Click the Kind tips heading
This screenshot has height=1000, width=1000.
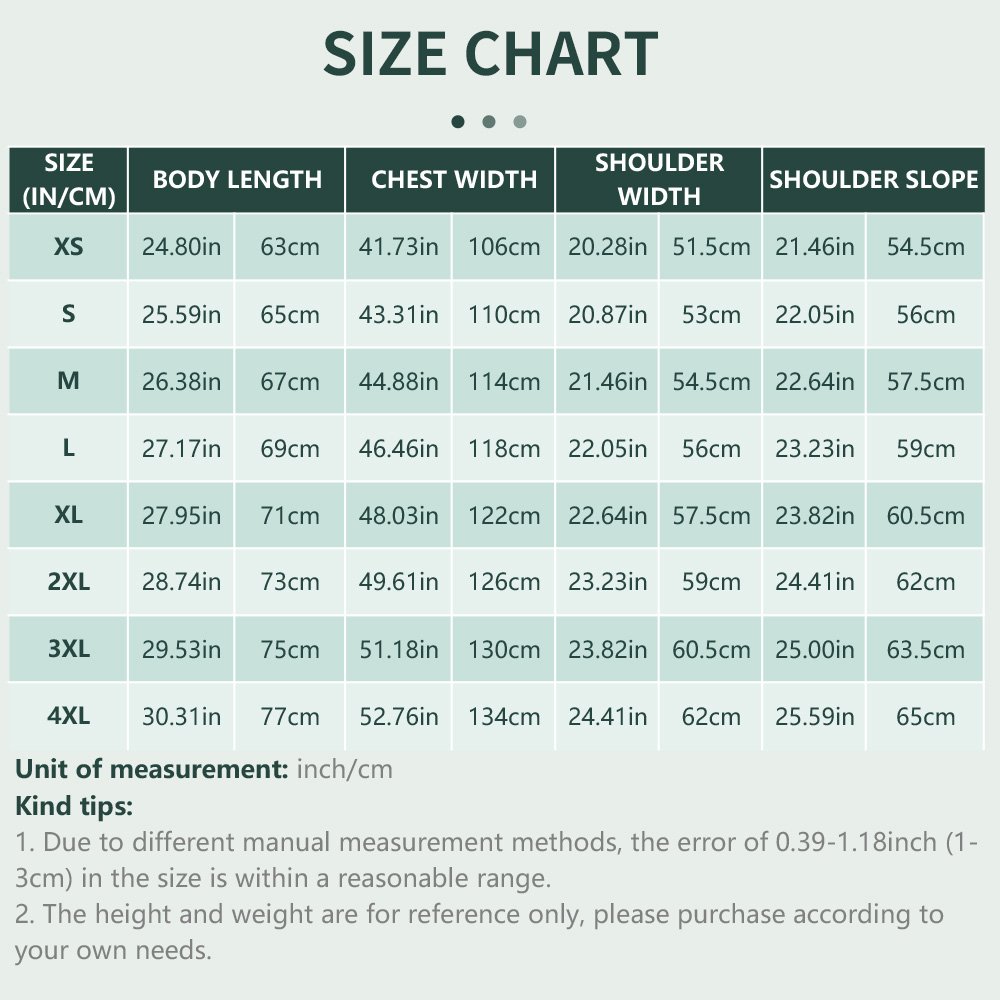(x=74, y=805)
